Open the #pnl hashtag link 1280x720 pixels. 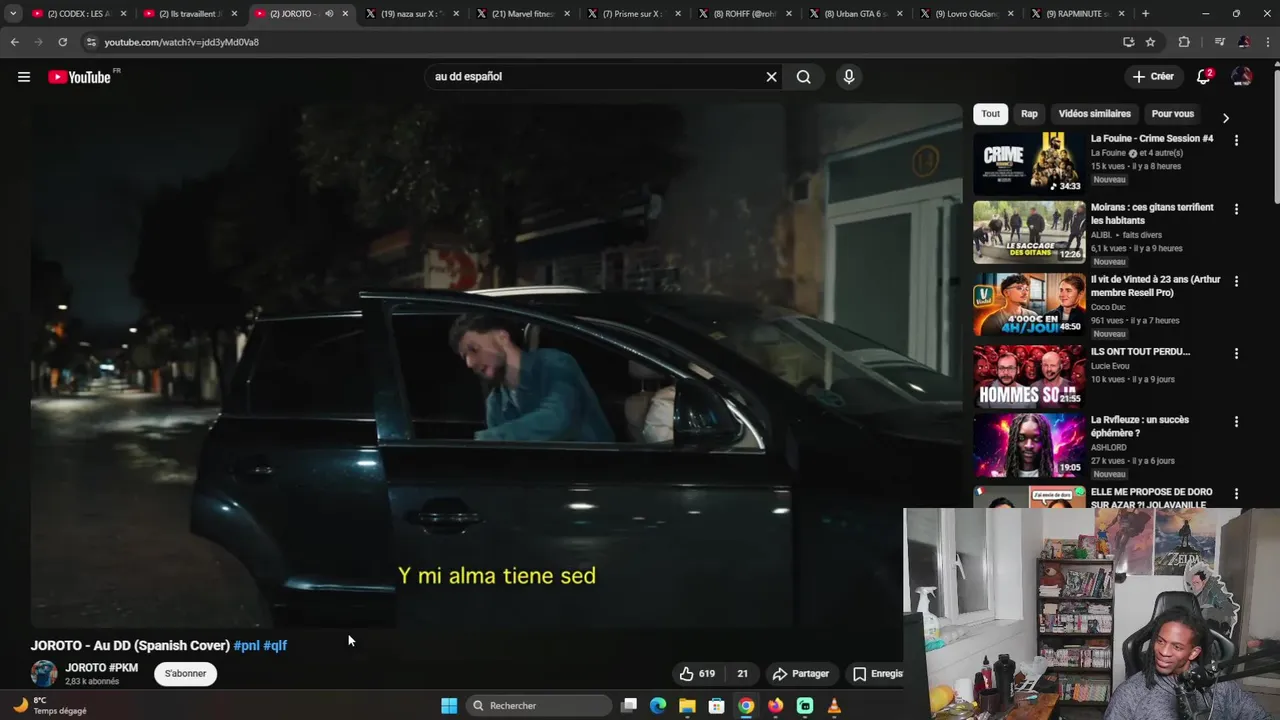[x=246, y=646]
